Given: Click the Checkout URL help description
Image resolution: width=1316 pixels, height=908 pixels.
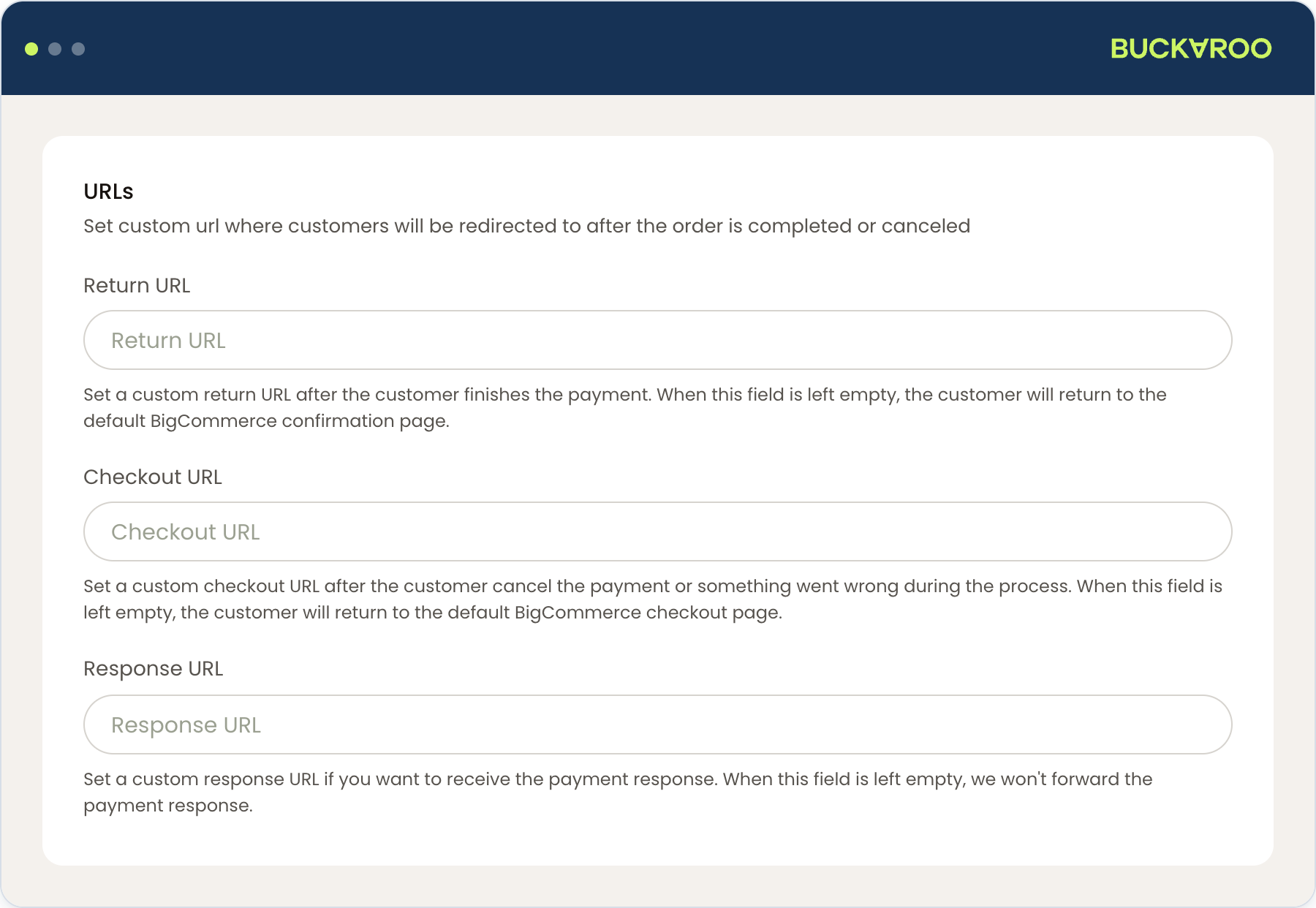Looking at the screenshot, I should point(653,599).
